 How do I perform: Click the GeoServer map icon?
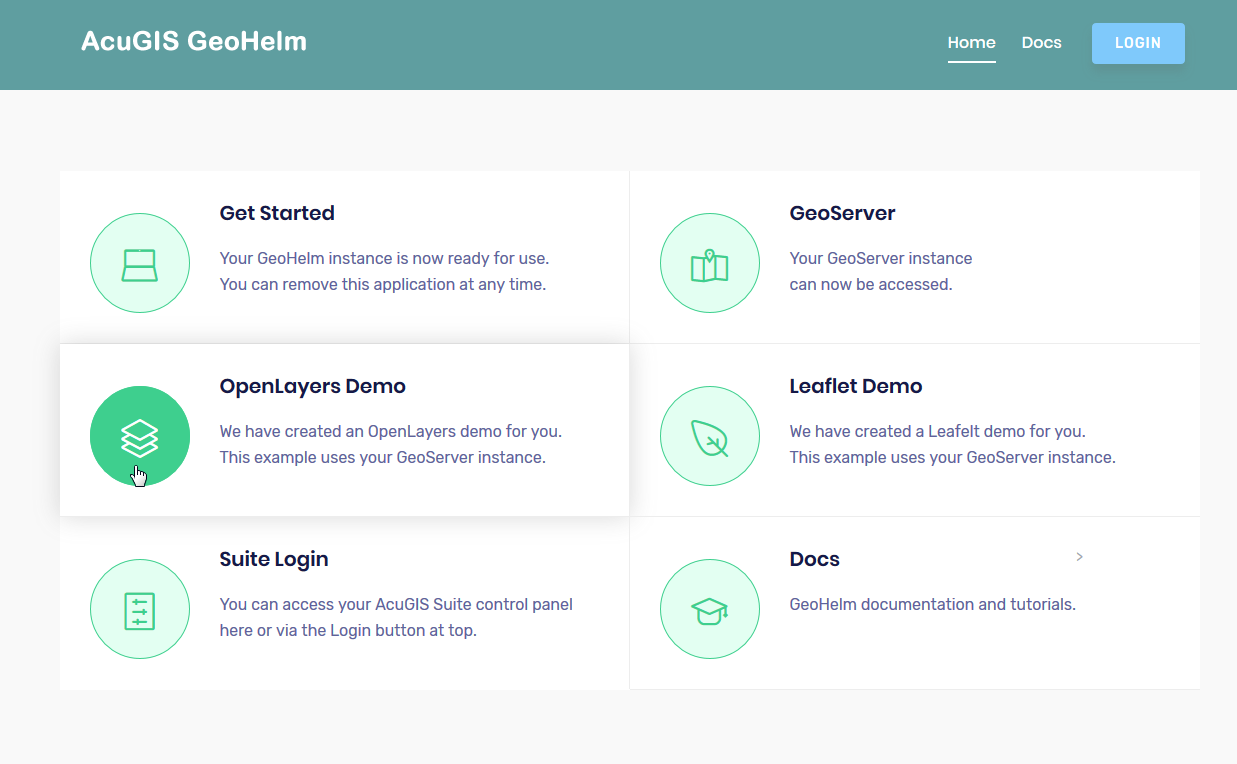[x=710, y=263]
